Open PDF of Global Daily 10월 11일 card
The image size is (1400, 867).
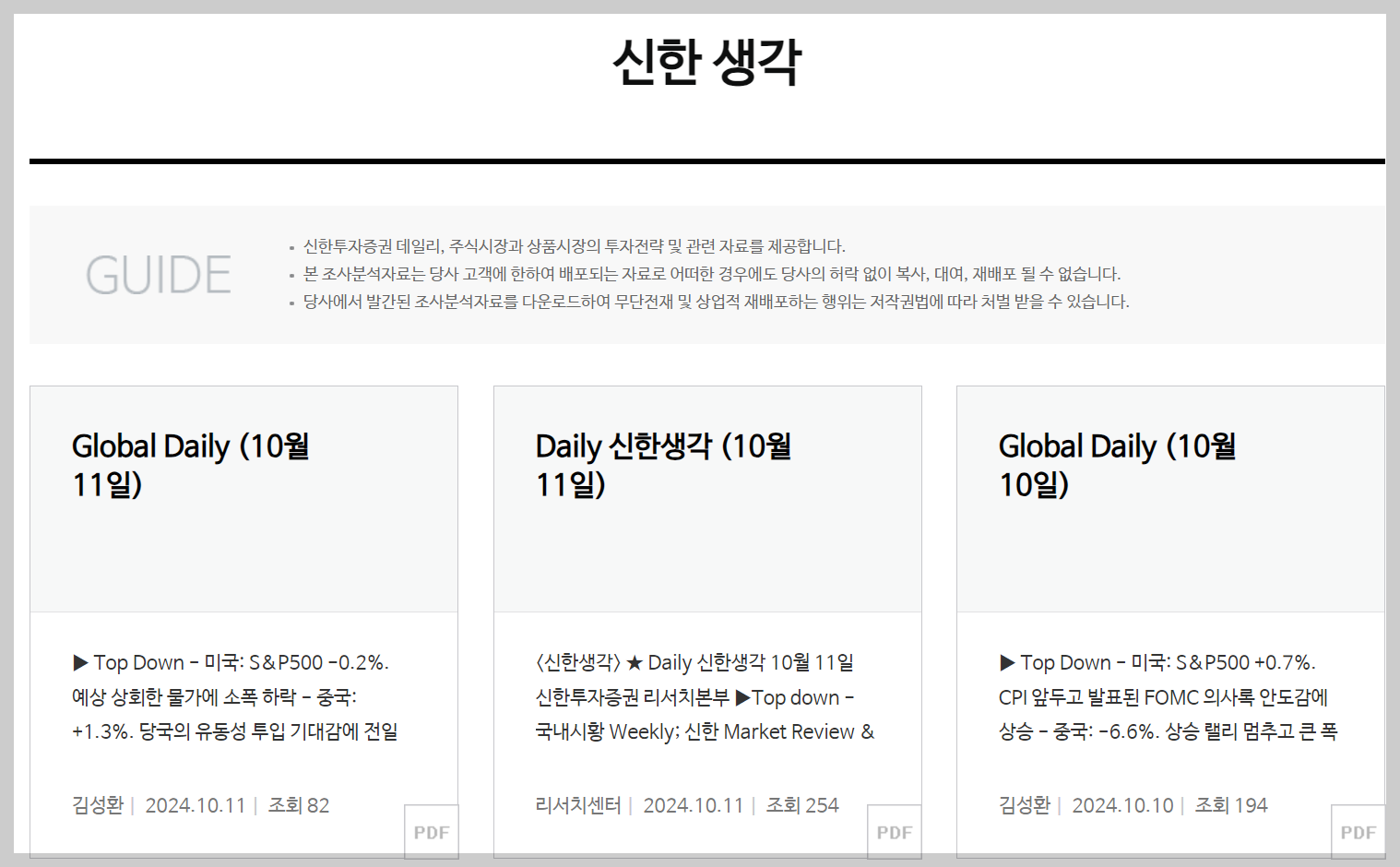tap(431, 832)
